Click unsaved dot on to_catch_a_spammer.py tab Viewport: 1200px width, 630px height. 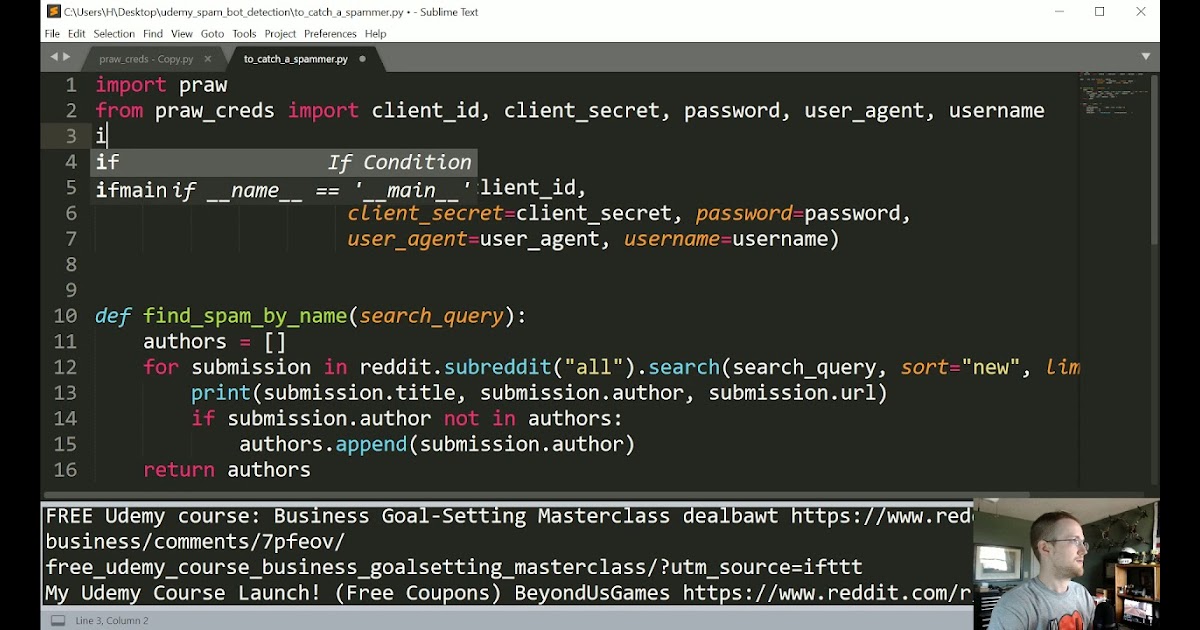point(362,59)
